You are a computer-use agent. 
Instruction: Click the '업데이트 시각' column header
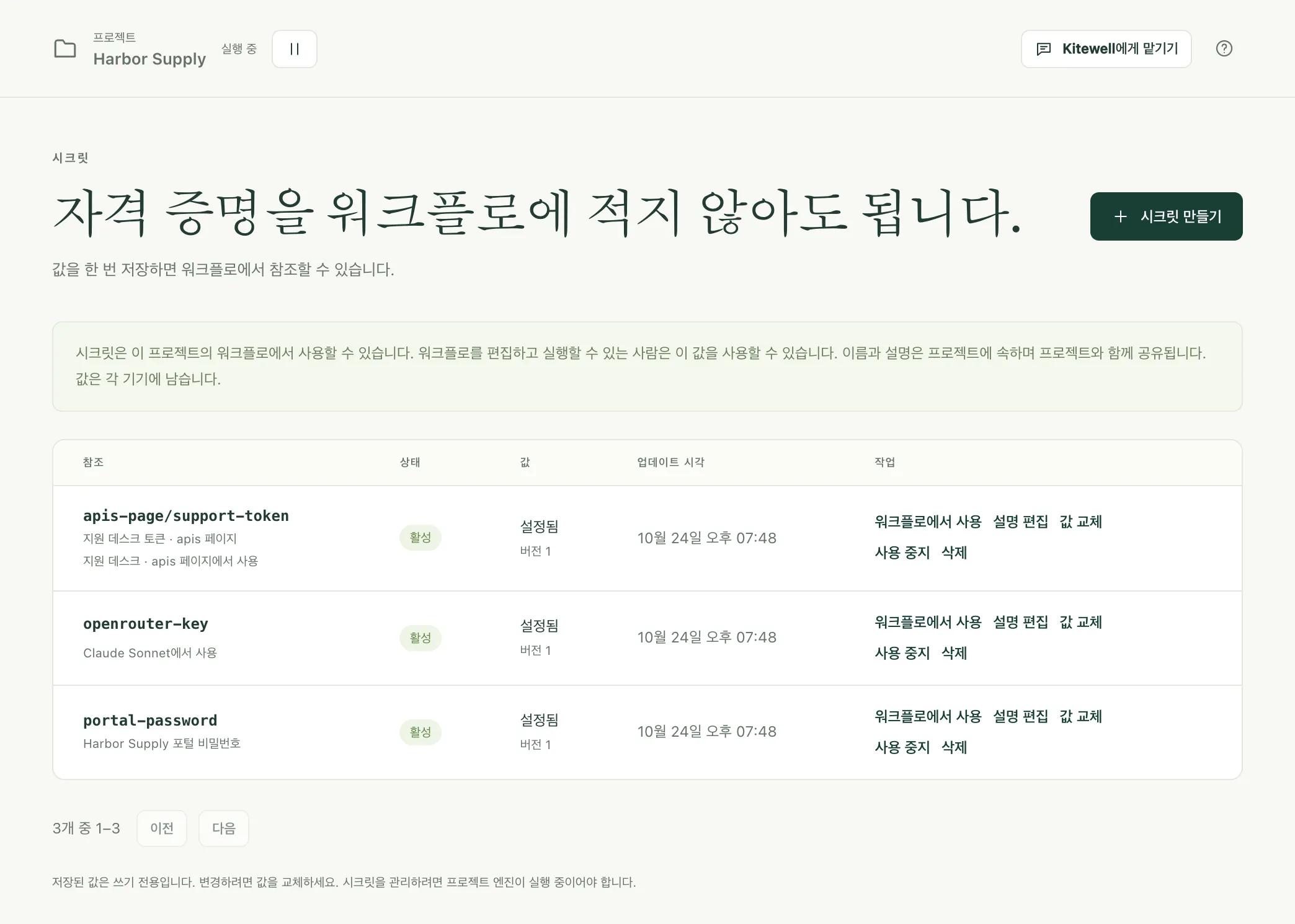671,462
